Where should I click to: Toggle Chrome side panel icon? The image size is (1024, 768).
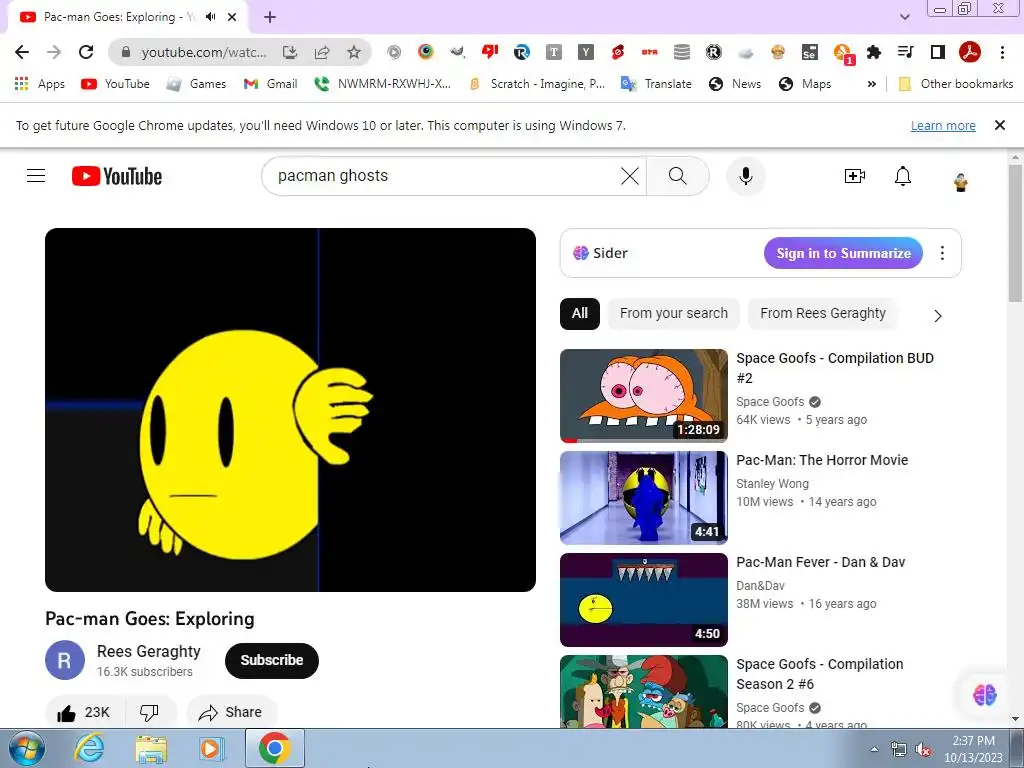pyautogui.click(x=938, y=52)
